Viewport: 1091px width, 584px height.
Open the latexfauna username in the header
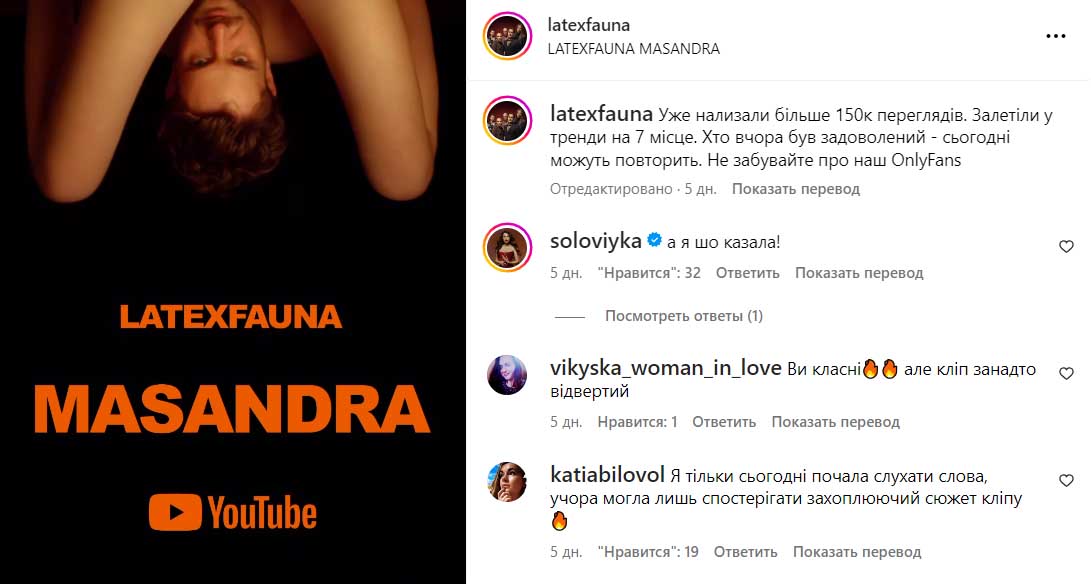coord(589,25)
